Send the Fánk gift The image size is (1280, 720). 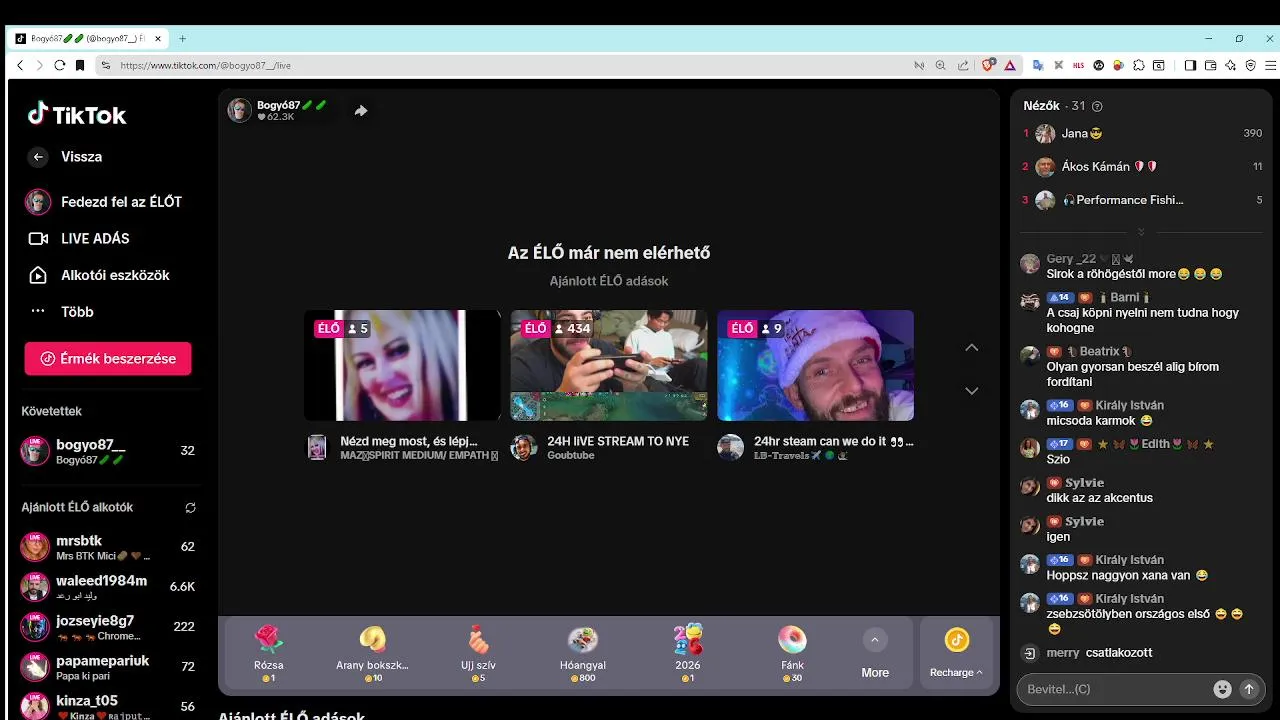(792, 653)
